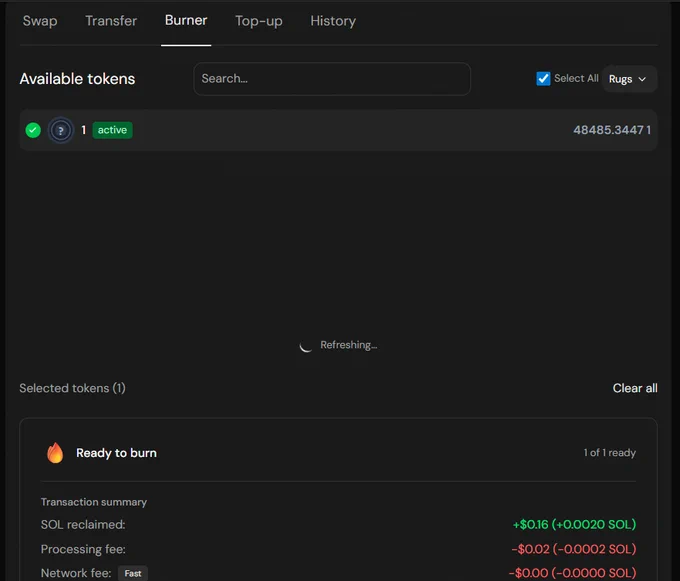Click the Available tokens heading
680x581 pixels.
[77, 79]
